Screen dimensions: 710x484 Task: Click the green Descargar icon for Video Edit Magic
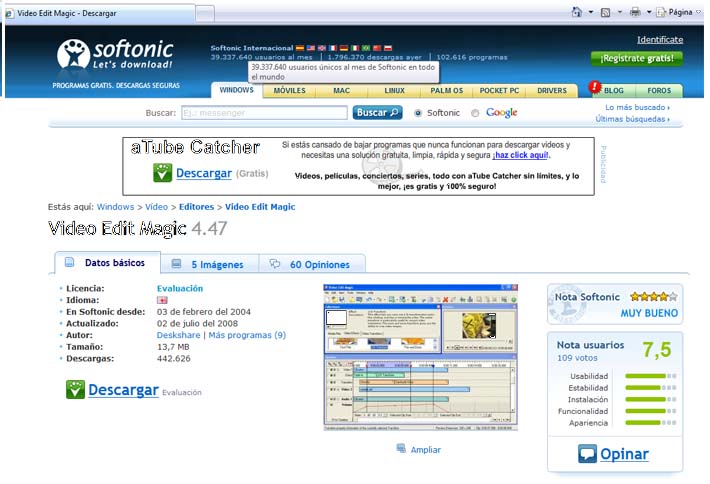click(x=75, y=389)
